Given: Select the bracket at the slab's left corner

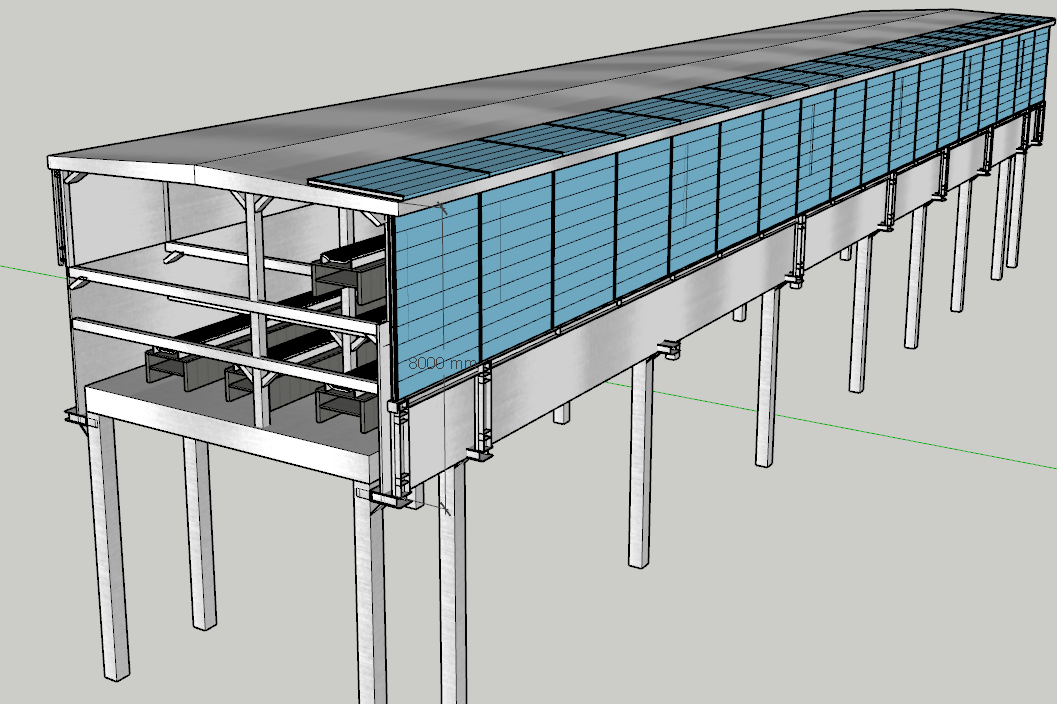Looking at the screenshot, I should coord(78,416).
